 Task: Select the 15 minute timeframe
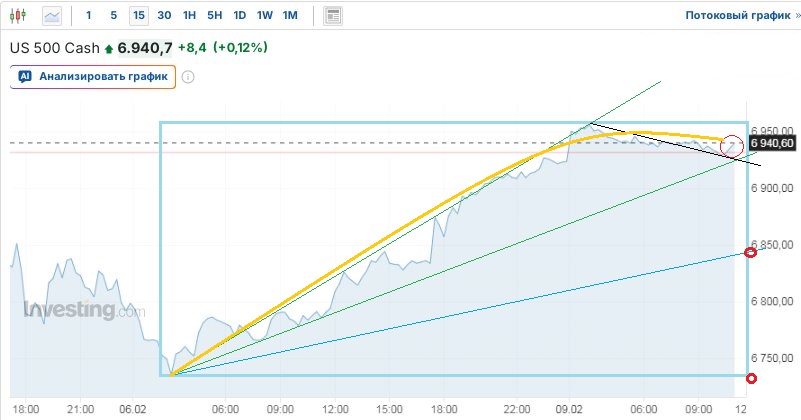pos(138,16)
